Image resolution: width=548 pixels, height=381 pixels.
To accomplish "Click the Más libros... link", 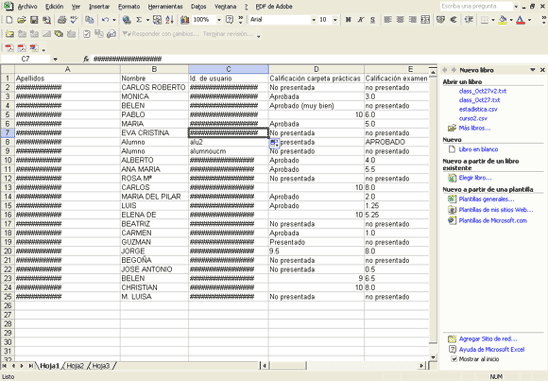I will point(475,128).
